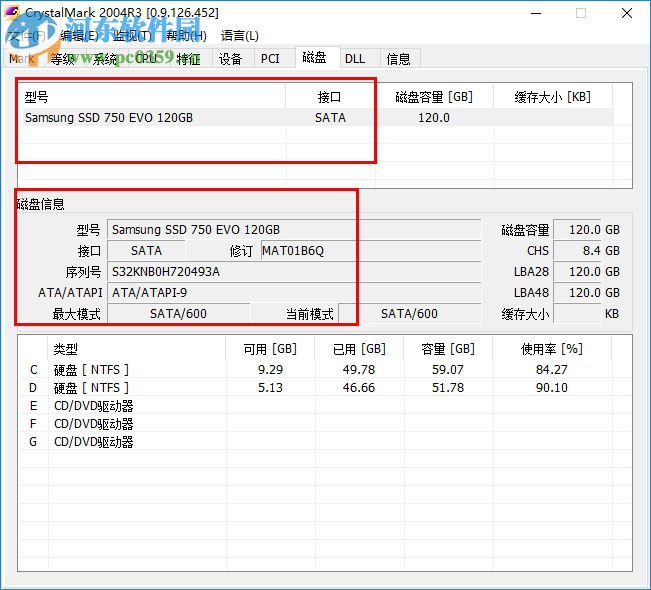This screenshot has height=590, width=651.
Task: Click the 9.29 available GB value
Action: pos(270,370)
